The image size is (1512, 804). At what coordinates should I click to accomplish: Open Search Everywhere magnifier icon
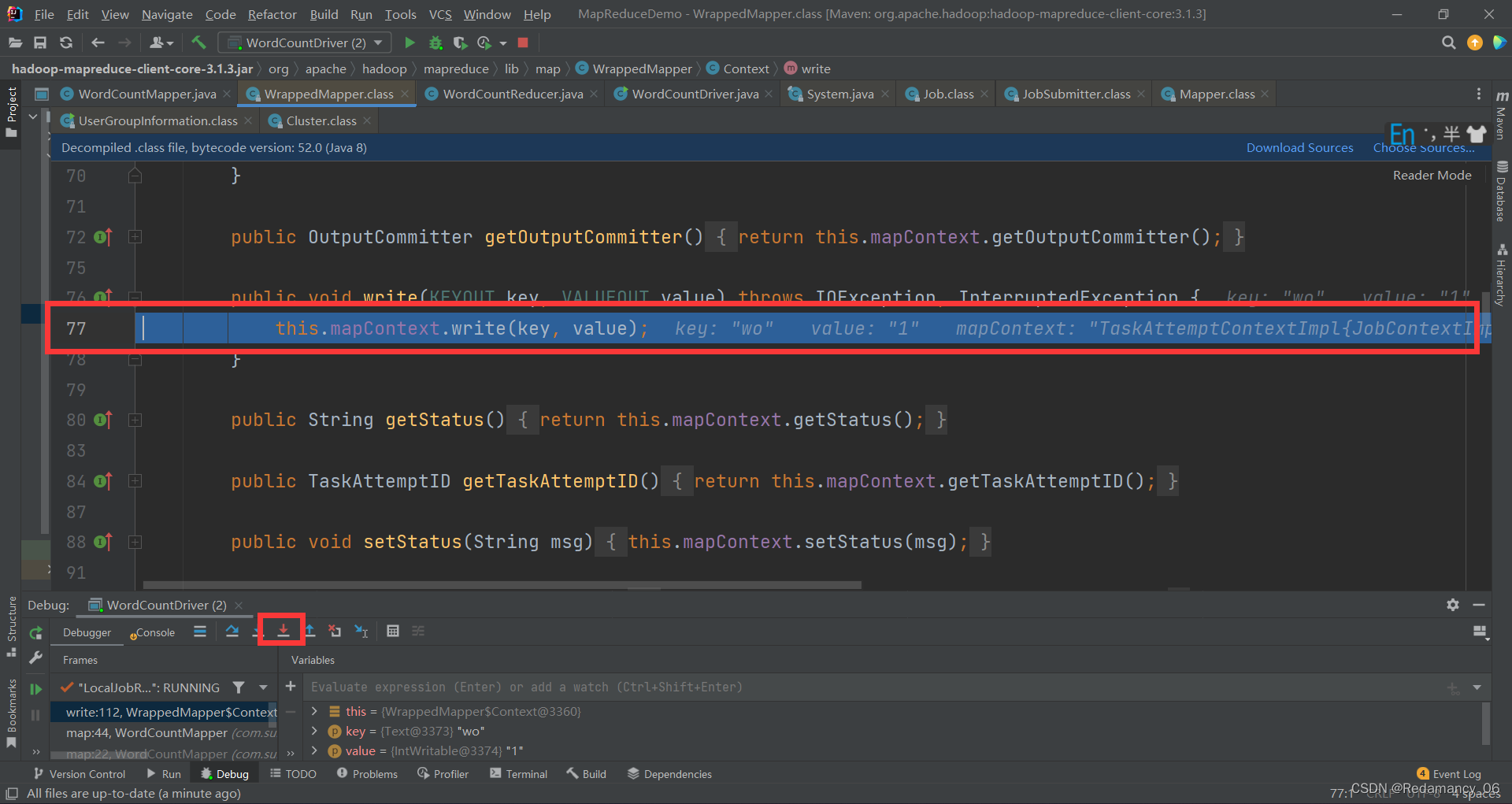1448,43
